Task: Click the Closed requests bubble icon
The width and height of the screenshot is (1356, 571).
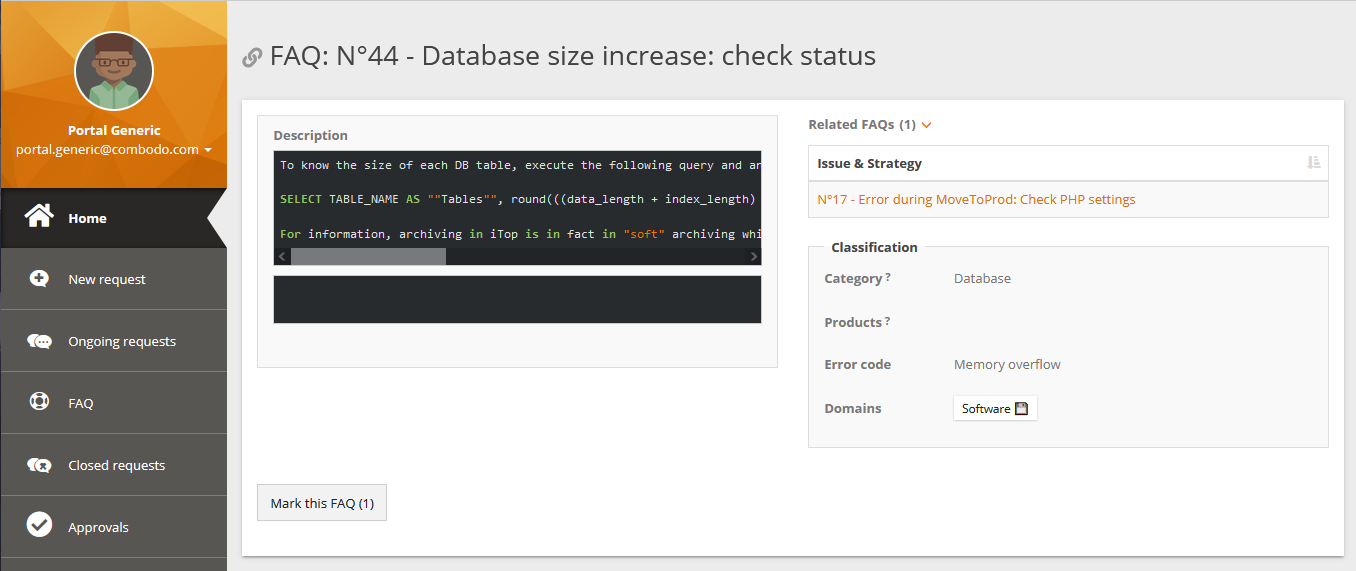Action: click(x=39, y=465)
